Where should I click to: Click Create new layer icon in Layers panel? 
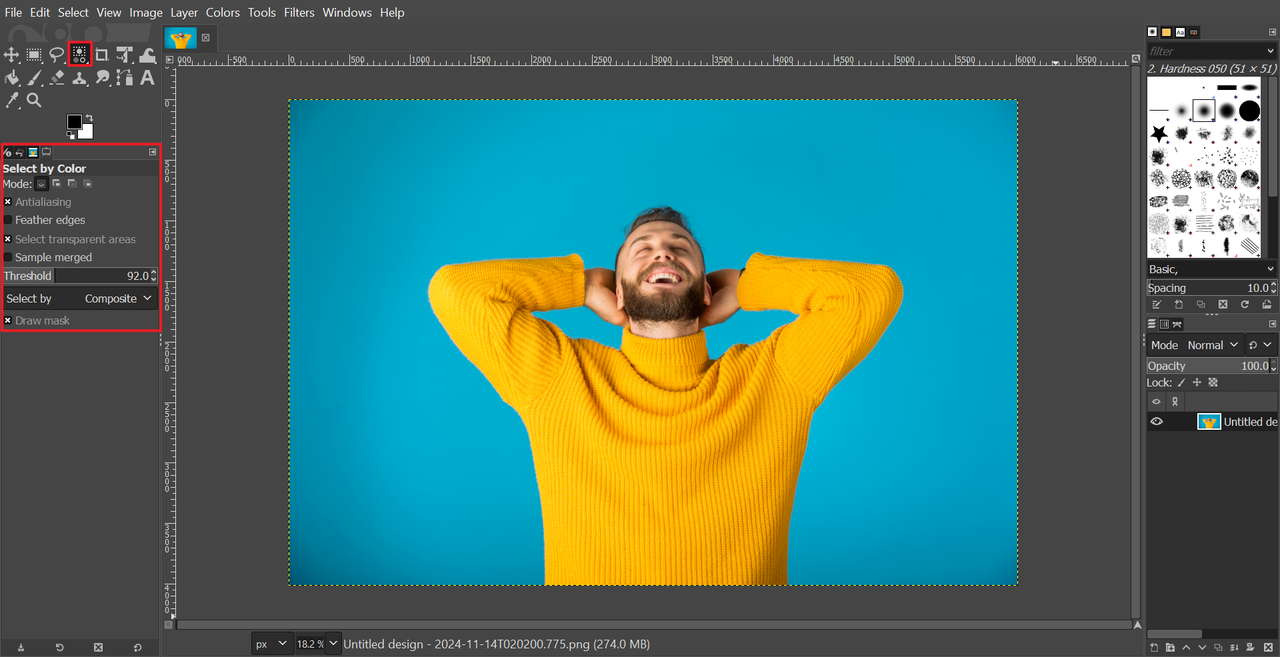click(x=1154, y=649)
